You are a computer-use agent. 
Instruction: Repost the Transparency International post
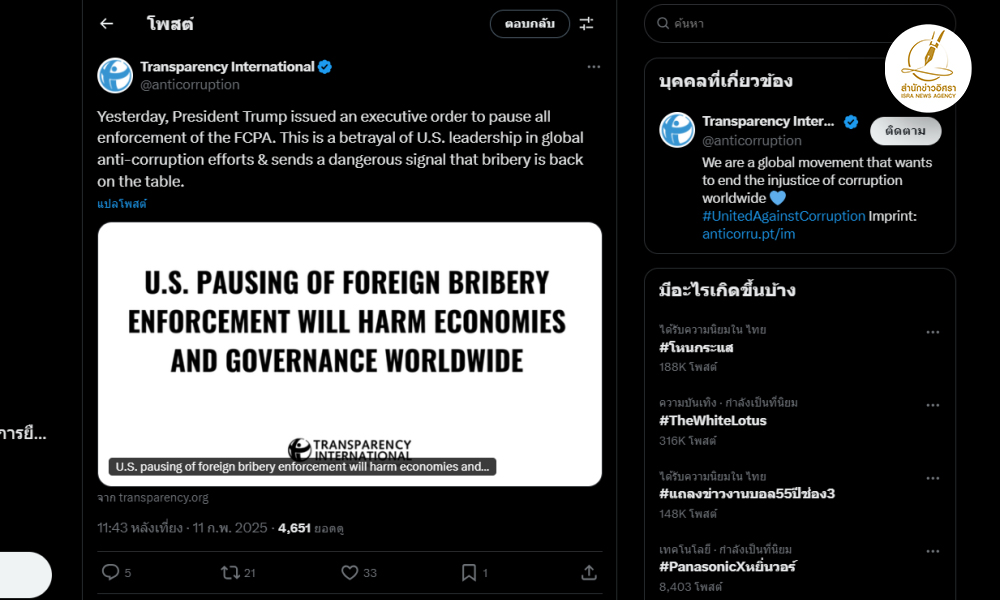(x=230, y=572)
